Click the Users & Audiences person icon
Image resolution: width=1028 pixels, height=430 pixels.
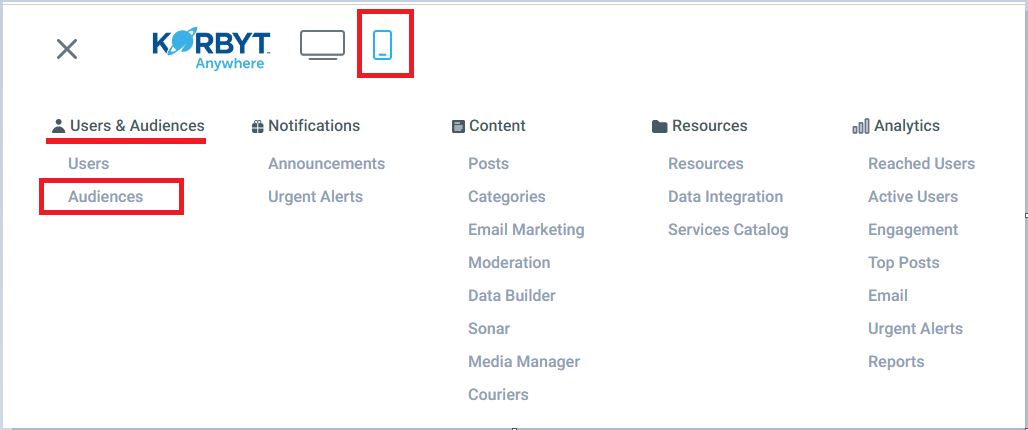click(x=58, y=127)
